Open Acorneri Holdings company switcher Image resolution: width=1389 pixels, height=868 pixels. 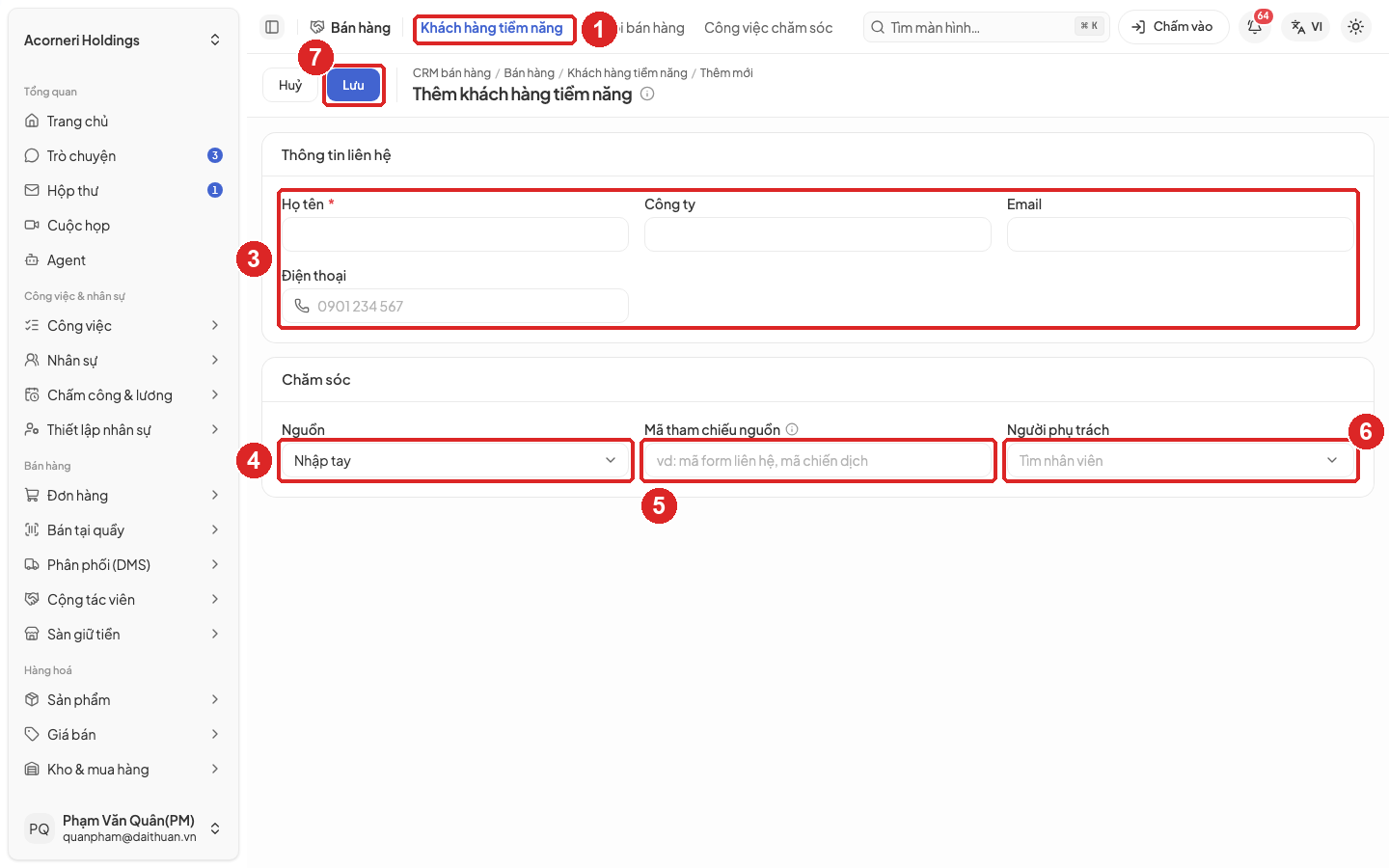click(123, 40)
